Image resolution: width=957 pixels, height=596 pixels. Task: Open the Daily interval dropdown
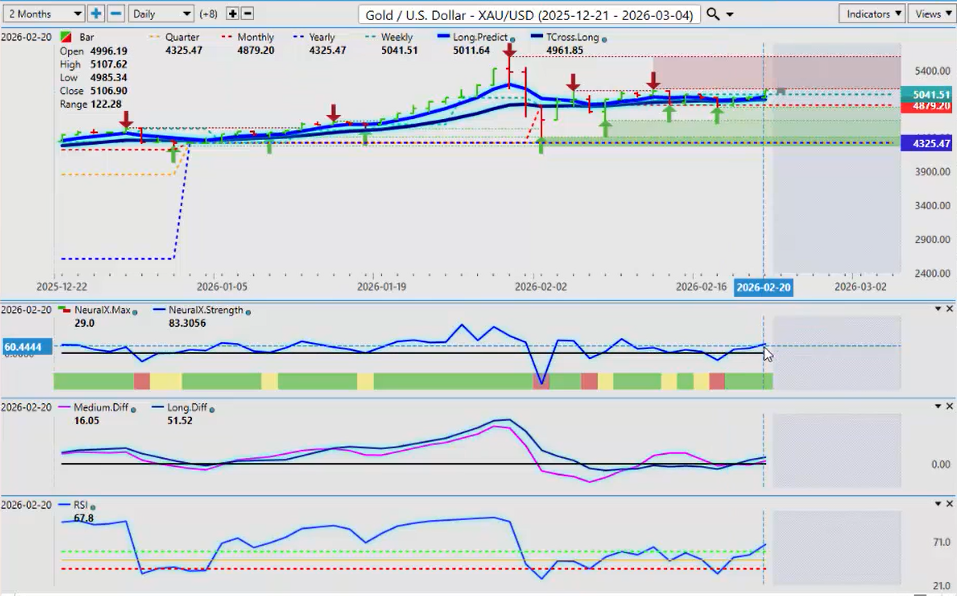coord(161,14)
